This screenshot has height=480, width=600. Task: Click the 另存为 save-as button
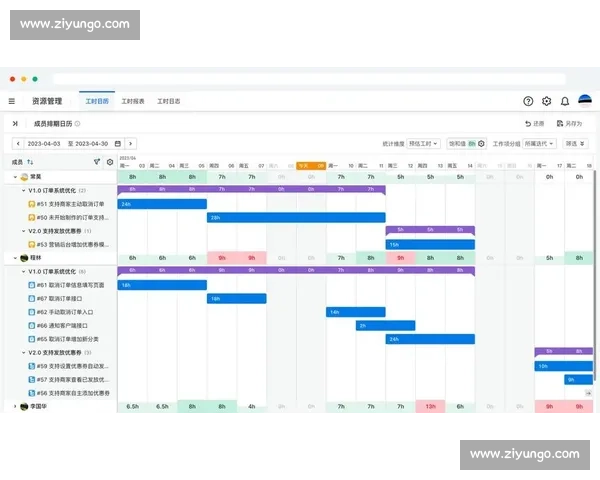(569, 123)
